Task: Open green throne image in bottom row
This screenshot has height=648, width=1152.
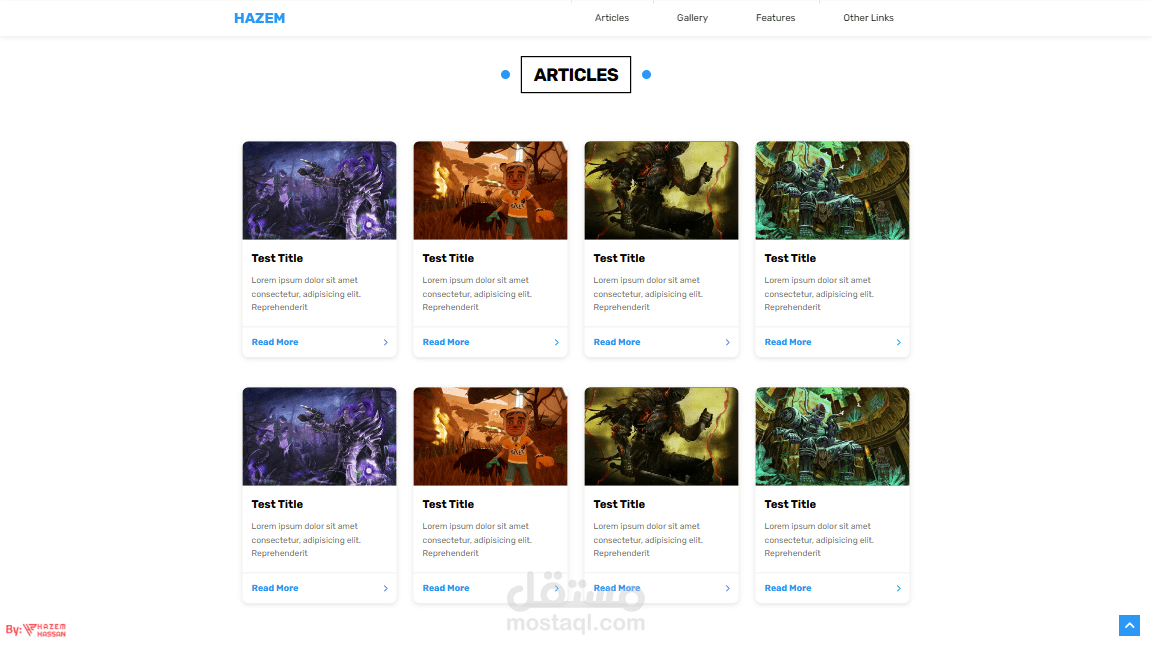Action: coord(832,436)
